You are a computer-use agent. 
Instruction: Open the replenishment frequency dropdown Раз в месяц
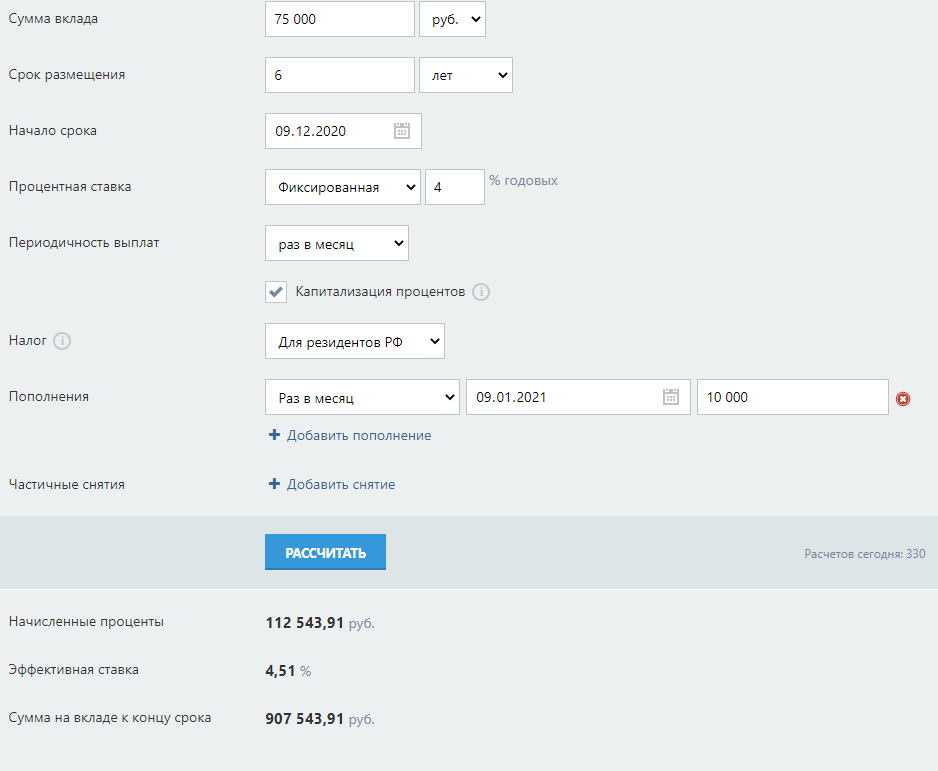[x=361, y=397]
